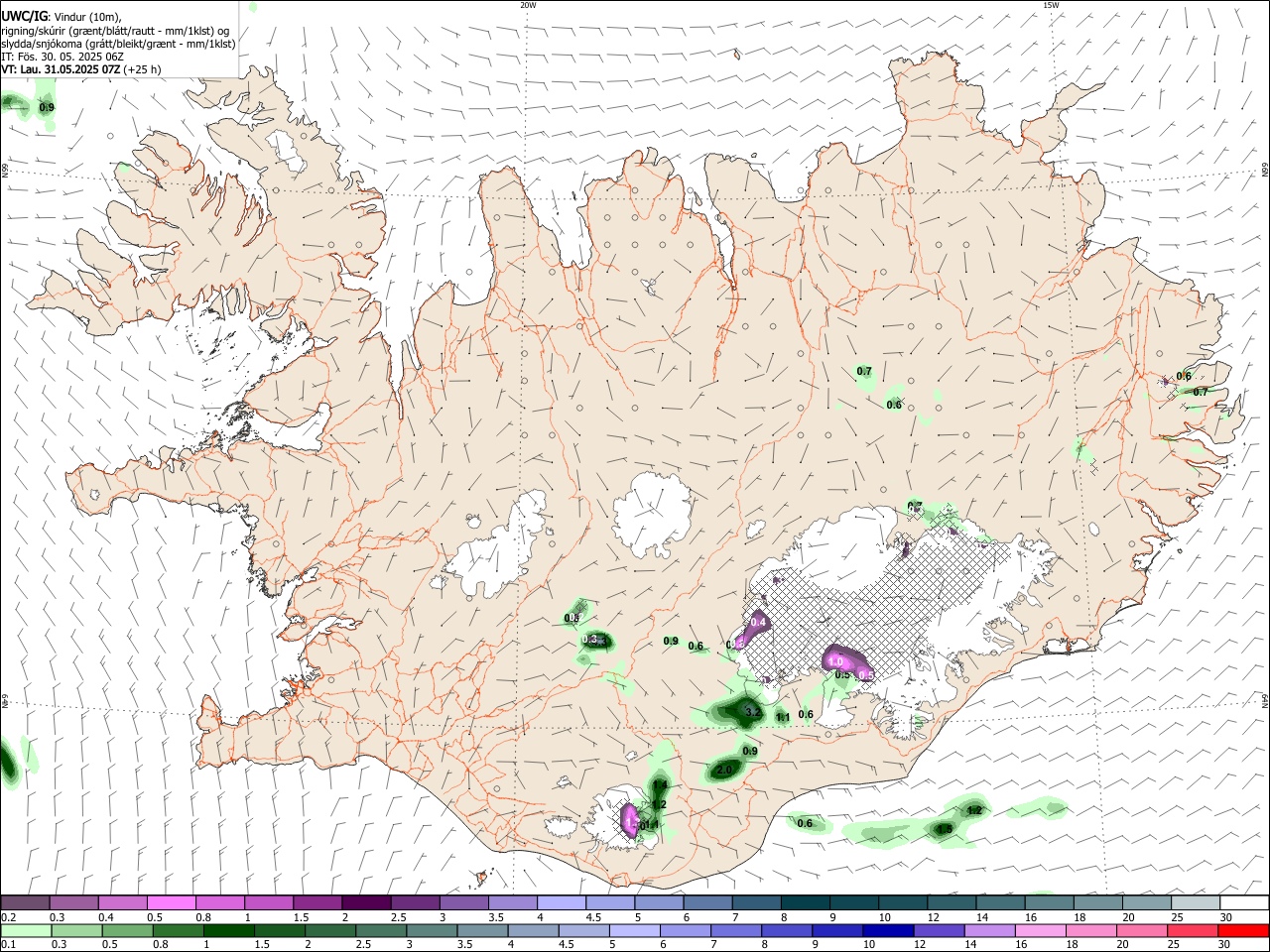Click the 'UWC/IG: Vindur (10m)' title line

pyautogui.click(x=61, y=16)
